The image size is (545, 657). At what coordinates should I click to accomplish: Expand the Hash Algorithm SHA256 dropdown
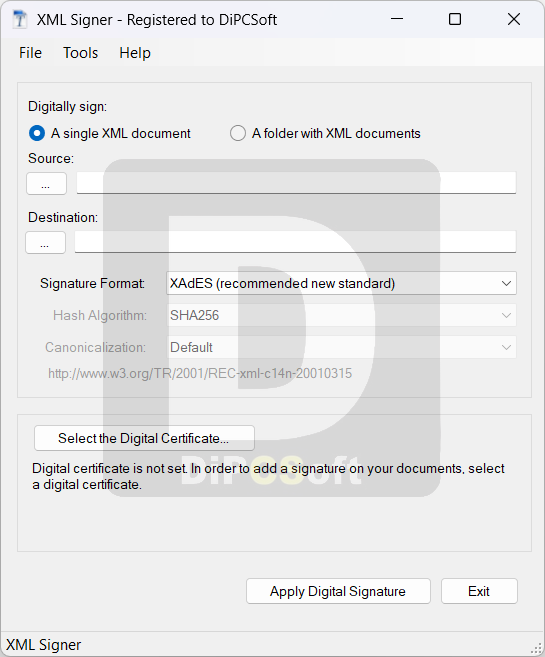point(341,316)
